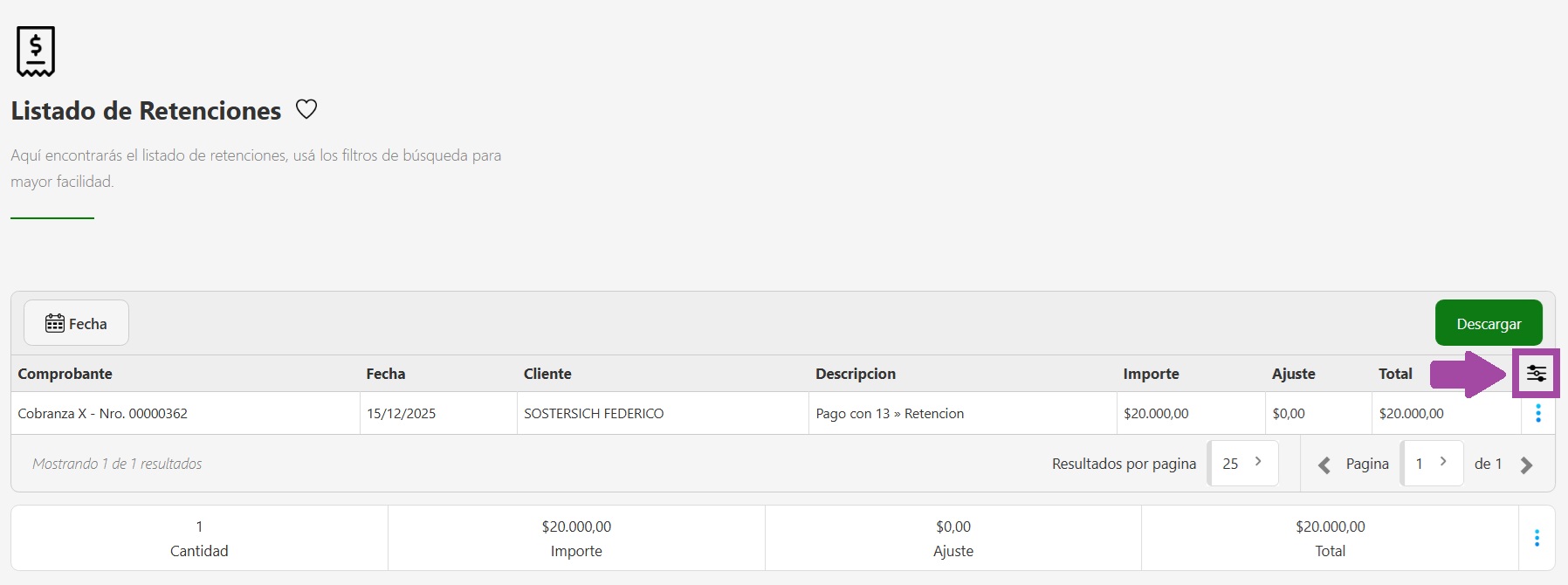Open the column settings sliders icon
Screen dimensions: 1568x585
pyautogui.click(x=1536, y=374)
